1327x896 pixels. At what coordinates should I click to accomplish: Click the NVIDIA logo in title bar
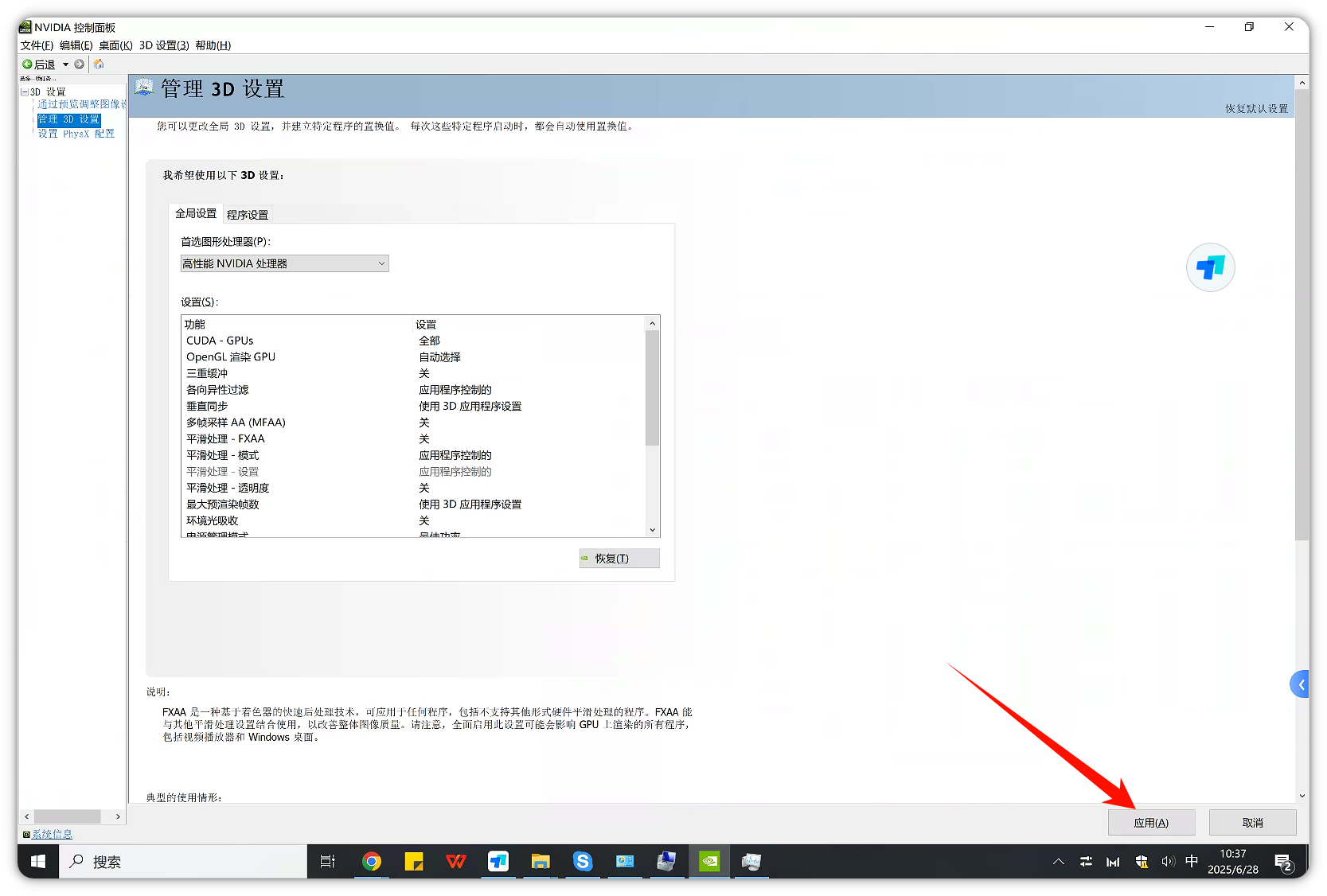point(25,27)
